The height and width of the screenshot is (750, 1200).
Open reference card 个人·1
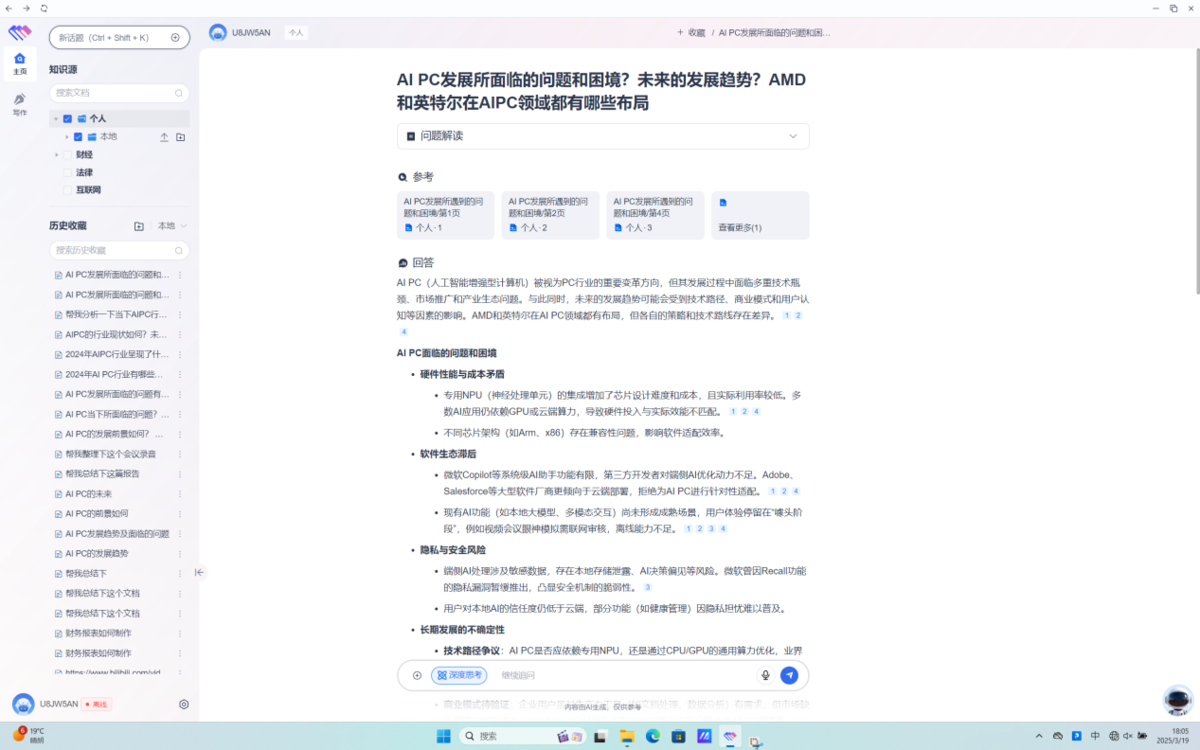[445, 215]
